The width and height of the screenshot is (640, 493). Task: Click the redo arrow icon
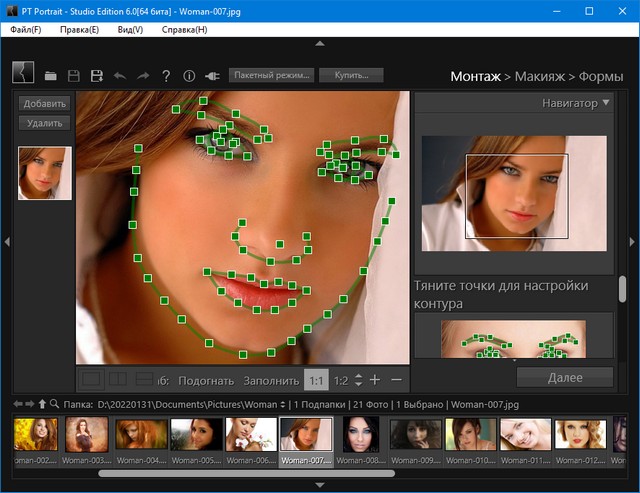[143, 76]
